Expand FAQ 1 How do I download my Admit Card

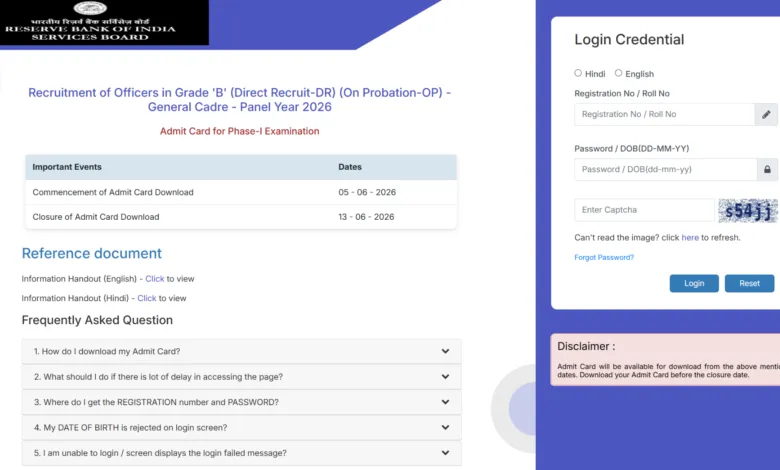click(241, 351)
